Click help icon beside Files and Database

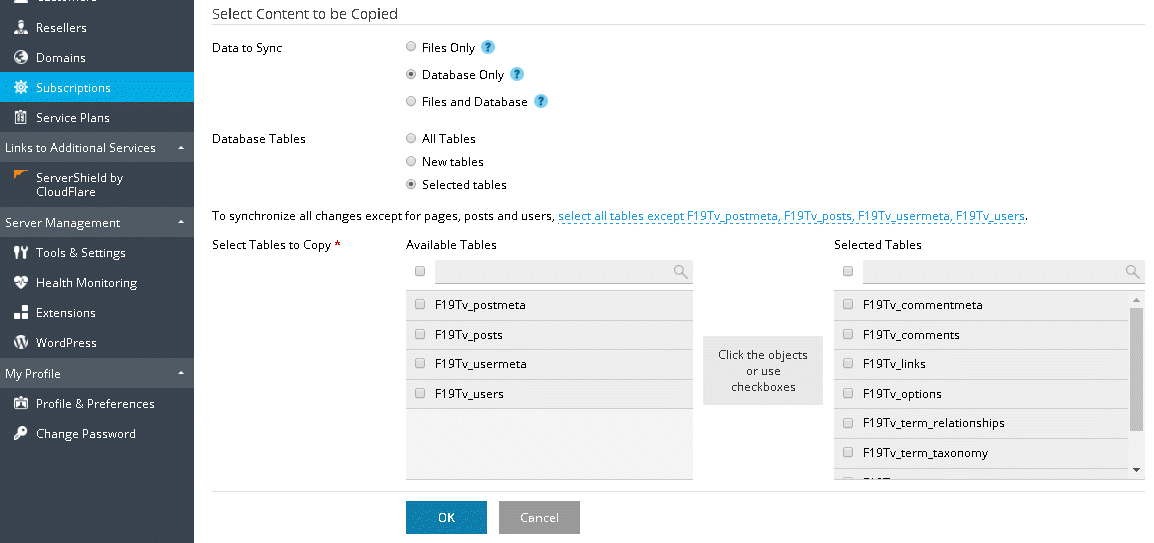[x=540, y=101]
